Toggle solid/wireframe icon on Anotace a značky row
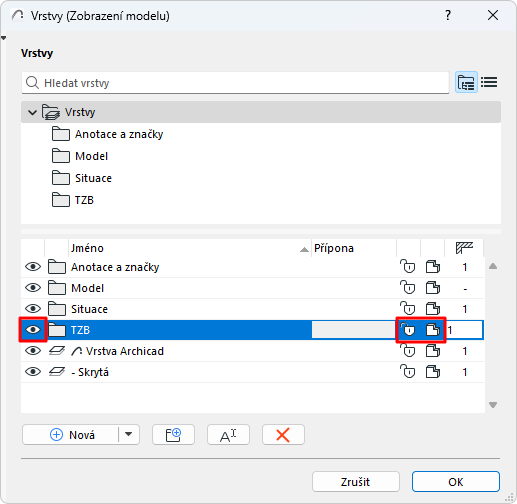 [x=433, y=267]
